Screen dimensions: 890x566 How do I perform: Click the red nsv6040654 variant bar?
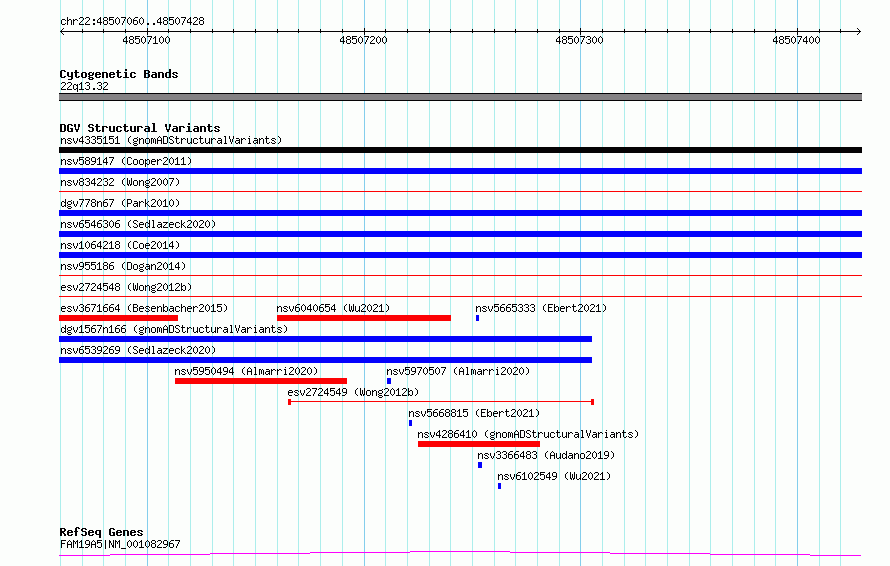[x=364, y=318]
